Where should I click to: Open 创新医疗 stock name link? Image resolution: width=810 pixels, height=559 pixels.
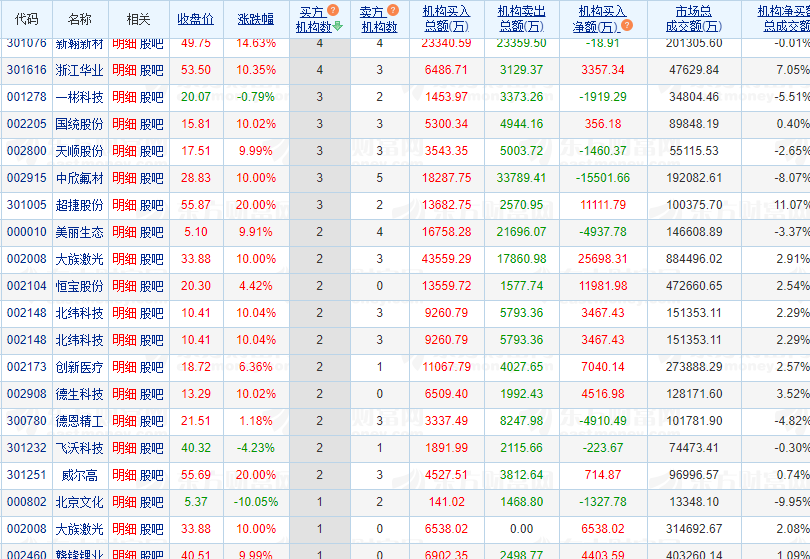[x=80, y=367]
